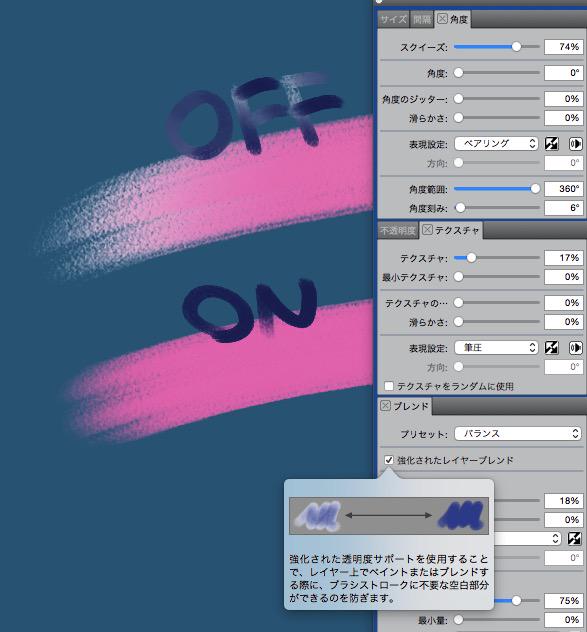Click audio expression icon in ベアリング row
This screenshot has width=587, height=632.
575,143
